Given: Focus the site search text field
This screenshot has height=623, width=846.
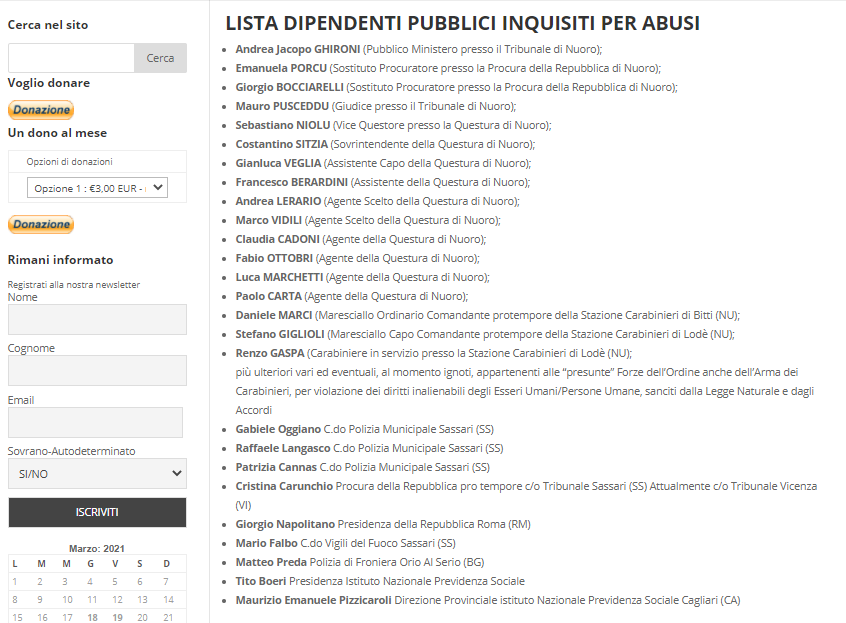Looking at the screenshot, I should [x=71, y=58].
